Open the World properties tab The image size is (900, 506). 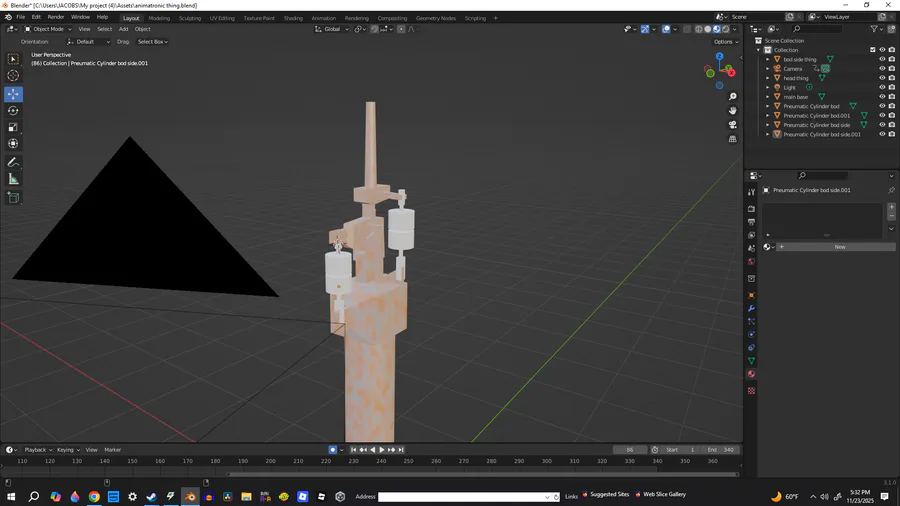pos(751,262)
